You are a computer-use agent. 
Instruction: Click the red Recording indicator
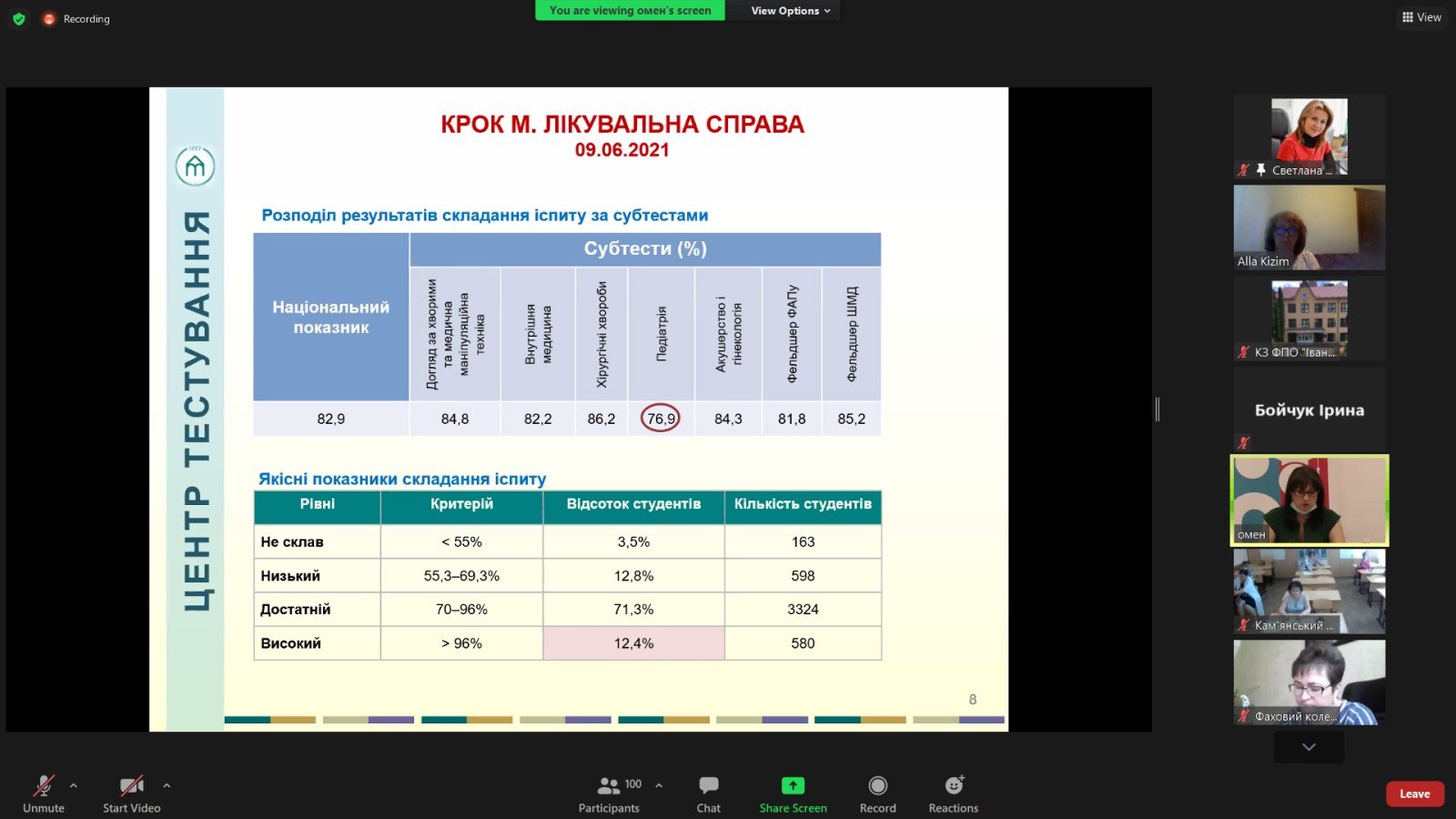[x=49, y=19]
